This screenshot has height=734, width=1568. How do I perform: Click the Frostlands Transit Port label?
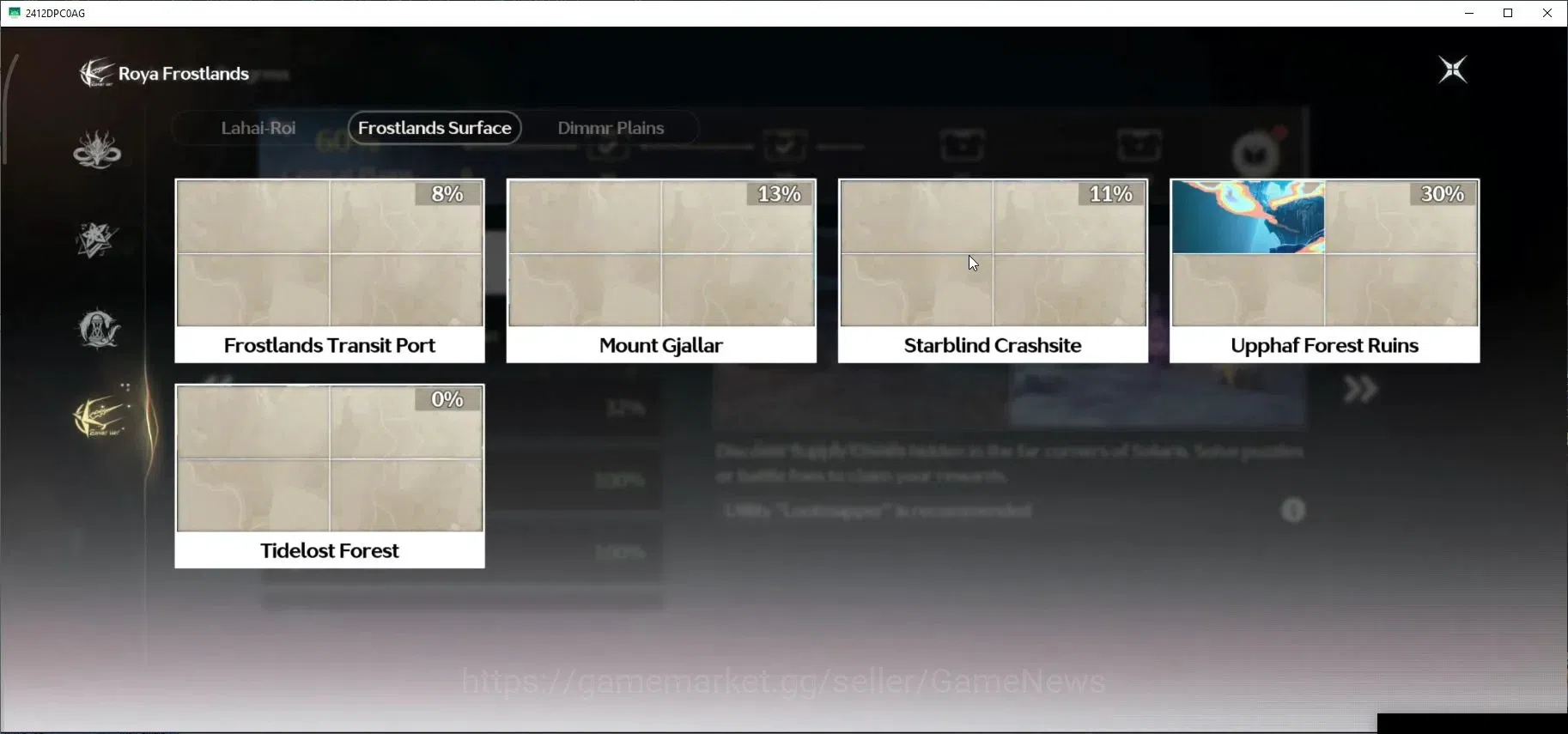tap(330, 345)
